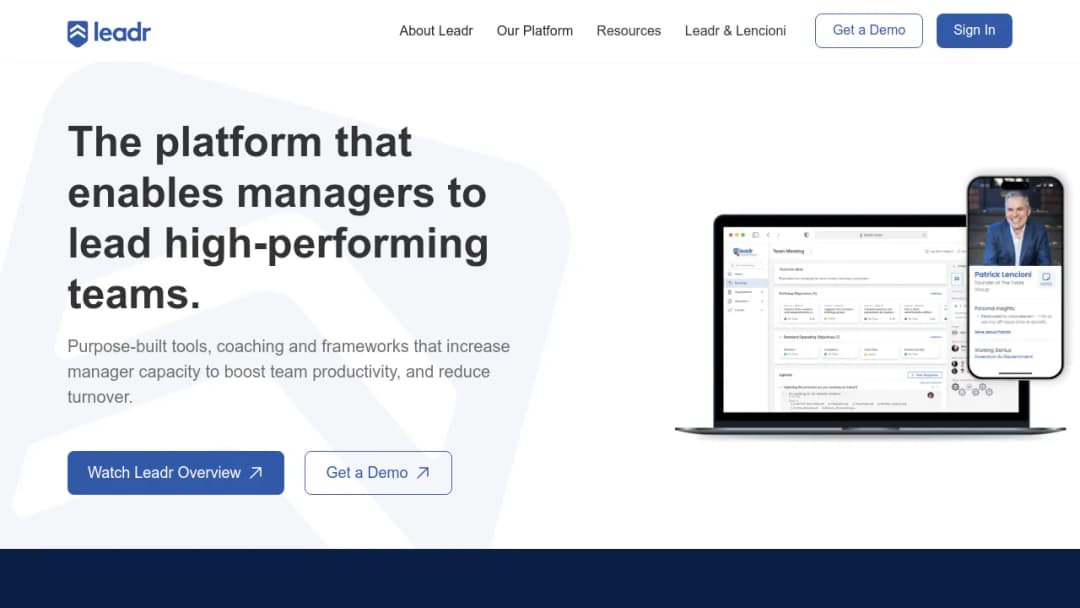Click Get a Demo in the header

pos(869,30)
